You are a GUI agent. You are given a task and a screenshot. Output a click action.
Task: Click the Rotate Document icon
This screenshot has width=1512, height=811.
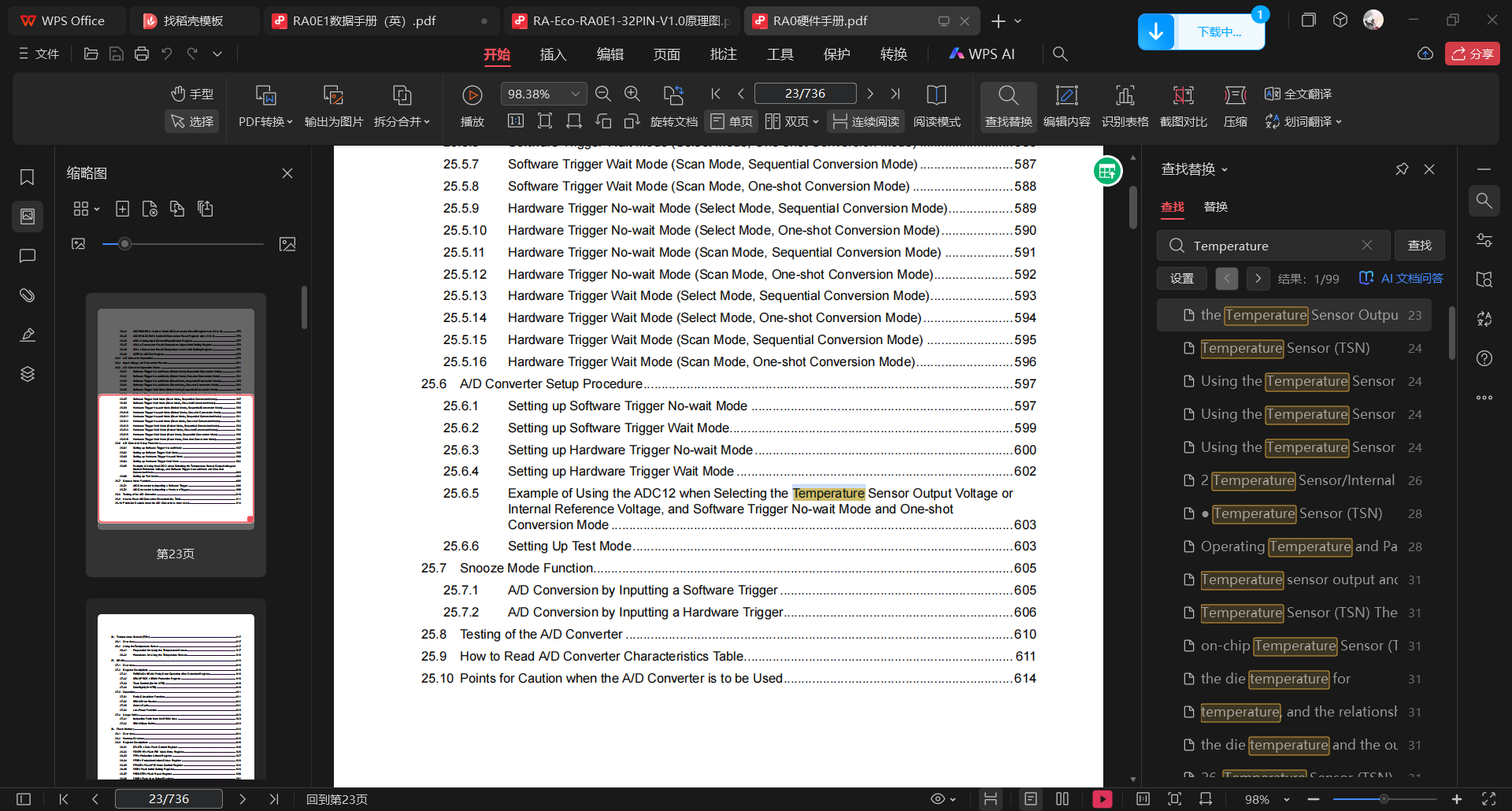(x=673, y=106)
